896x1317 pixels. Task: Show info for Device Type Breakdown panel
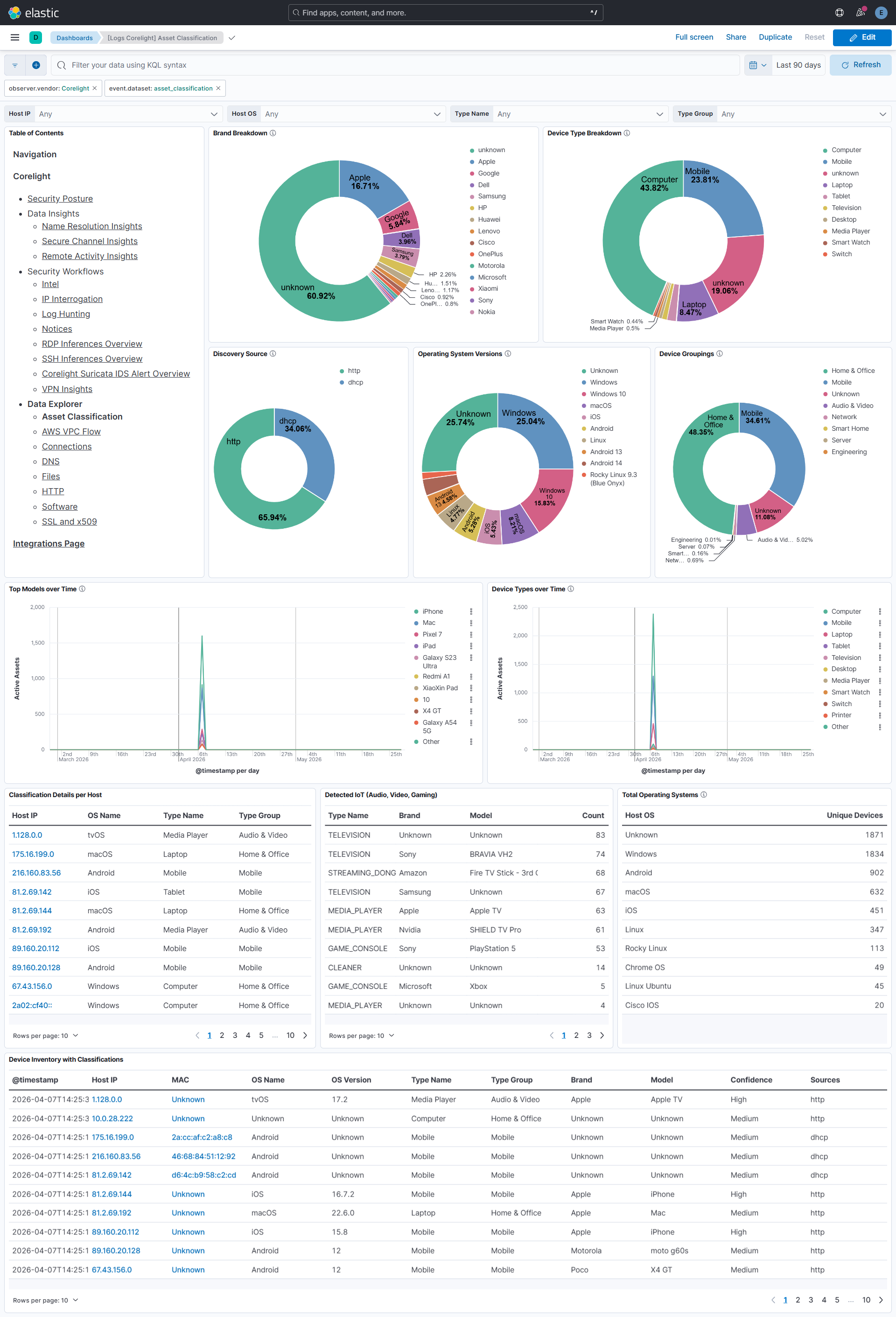[x=627, y=133]
